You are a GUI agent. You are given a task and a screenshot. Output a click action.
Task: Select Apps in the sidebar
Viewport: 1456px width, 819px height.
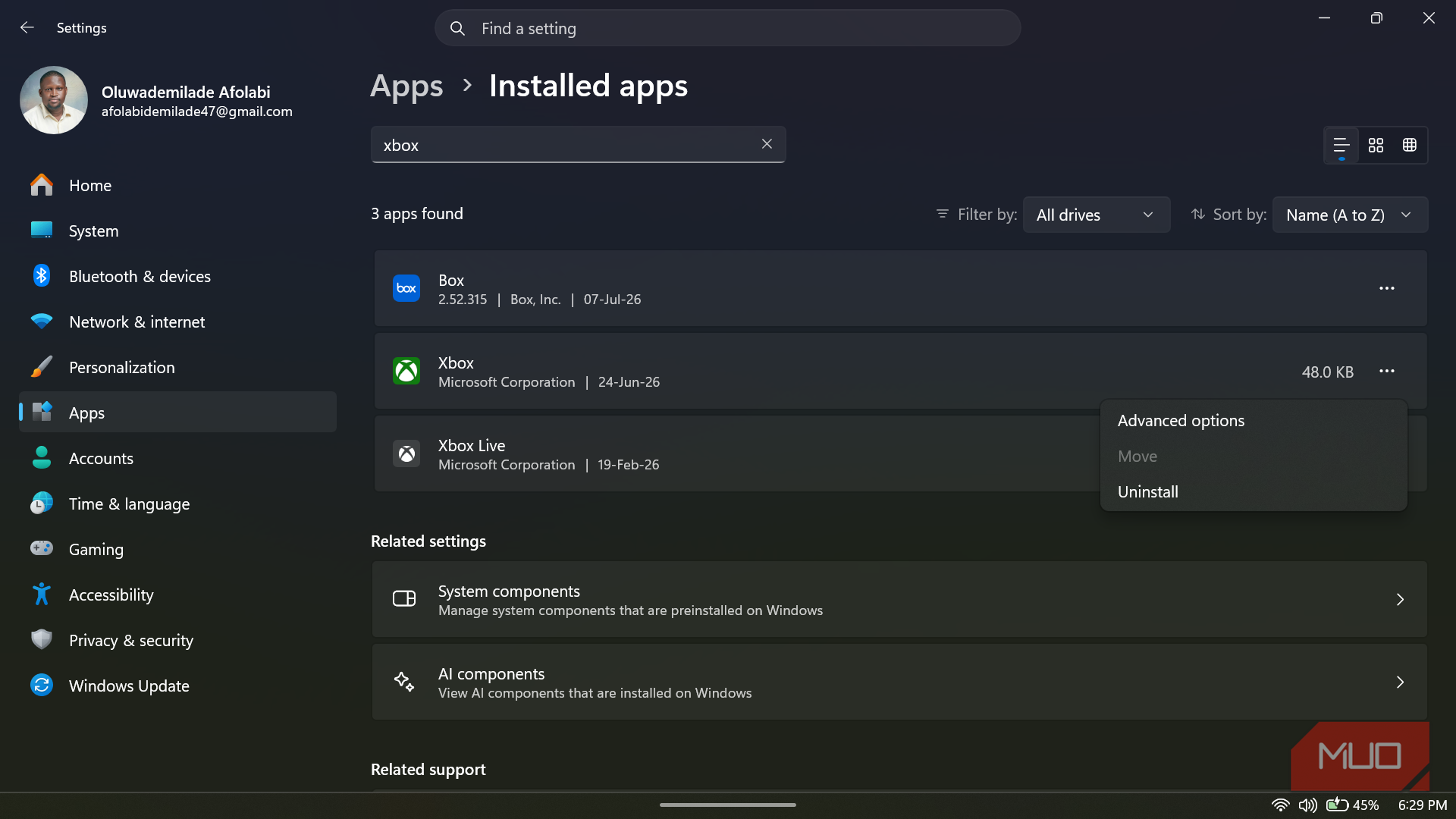[177, 413]
